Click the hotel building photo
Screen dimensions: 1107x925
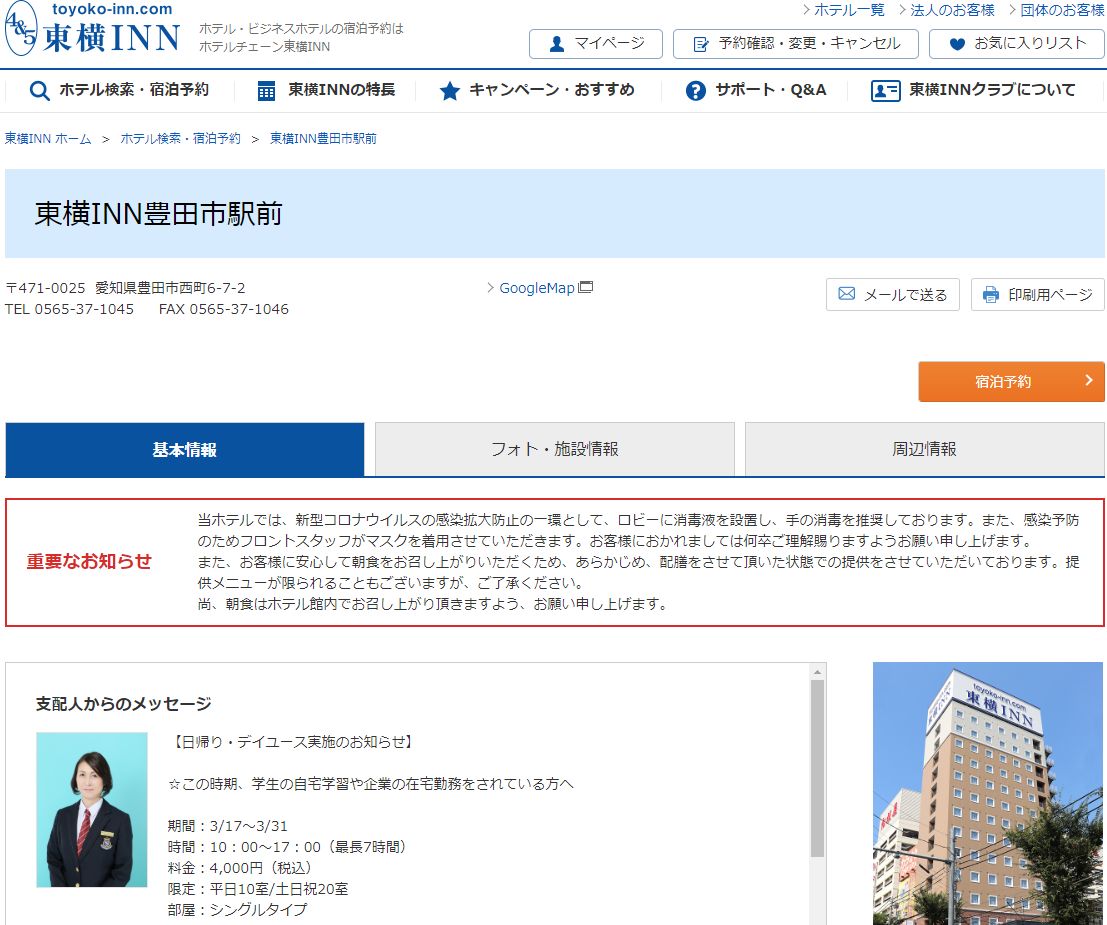pos(988,794)
